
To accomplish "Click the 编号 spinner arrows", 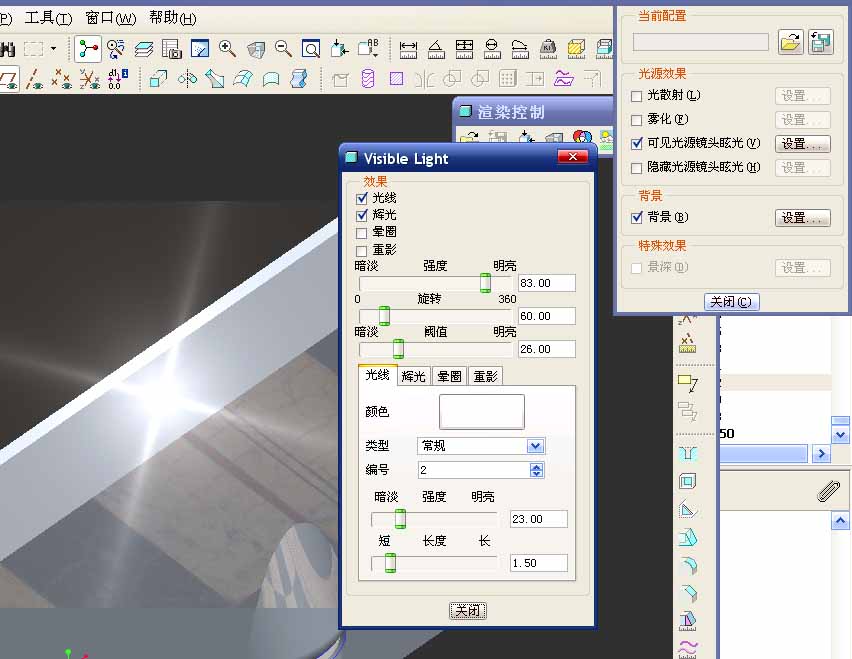I will click(x=537, y=470).
